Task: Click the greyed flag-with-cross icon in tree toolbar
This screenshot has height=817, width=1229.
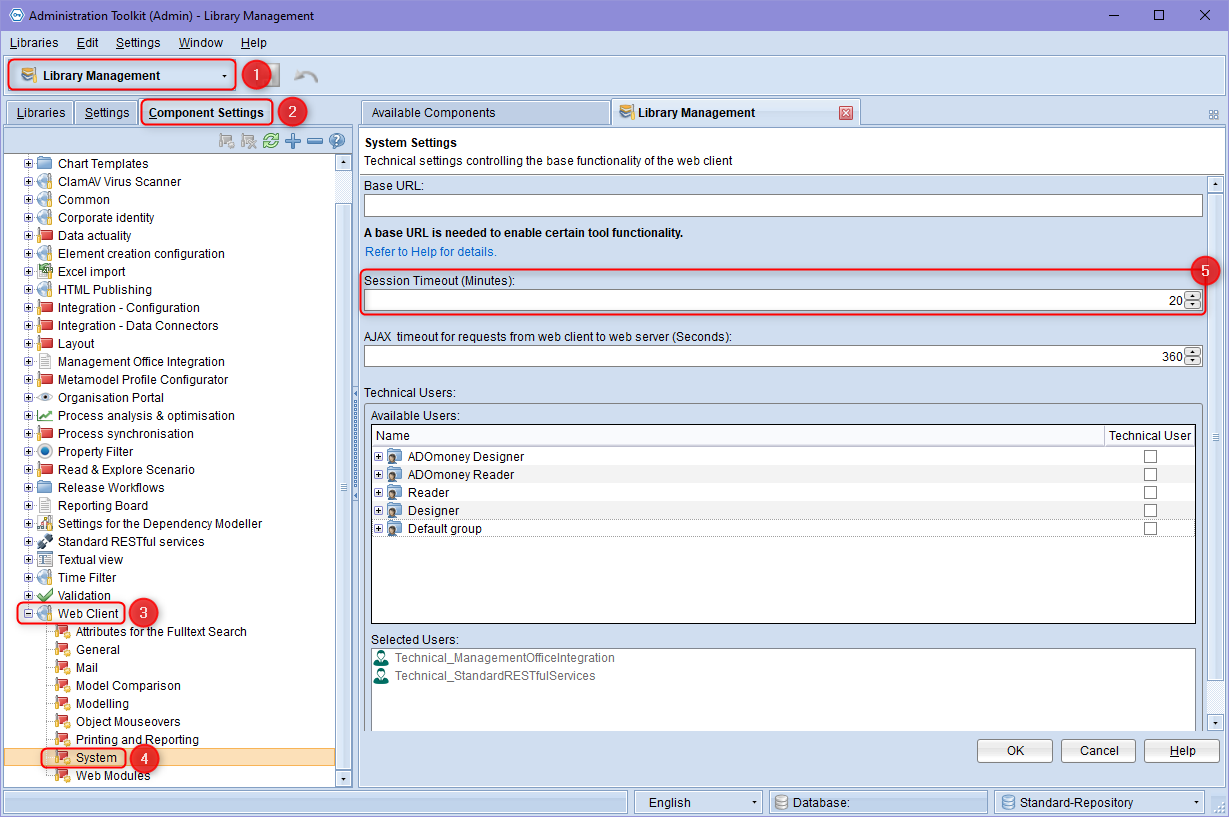Action: tap(249, 141)
